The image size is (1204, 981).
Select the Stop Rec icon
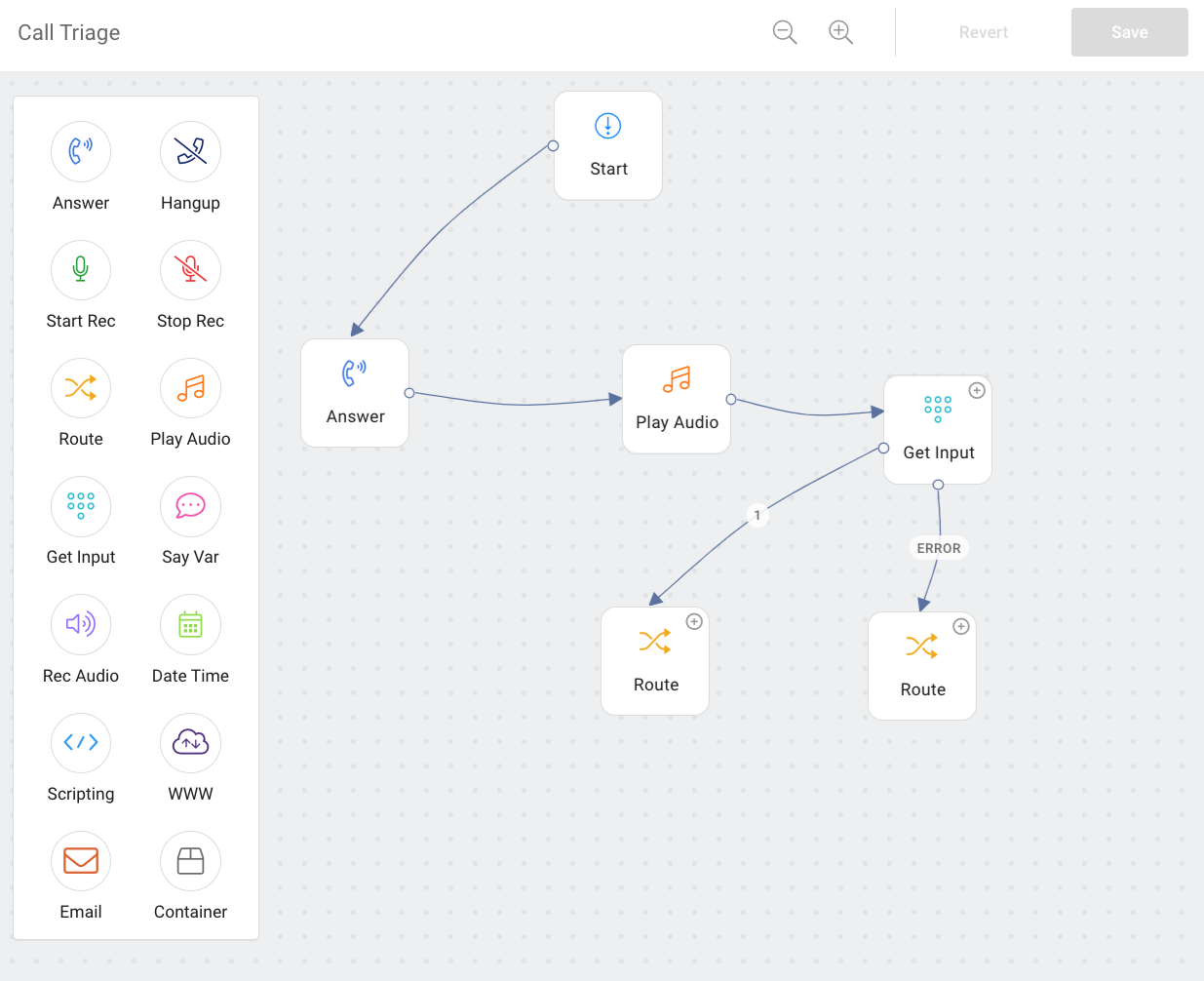[190, 269]
